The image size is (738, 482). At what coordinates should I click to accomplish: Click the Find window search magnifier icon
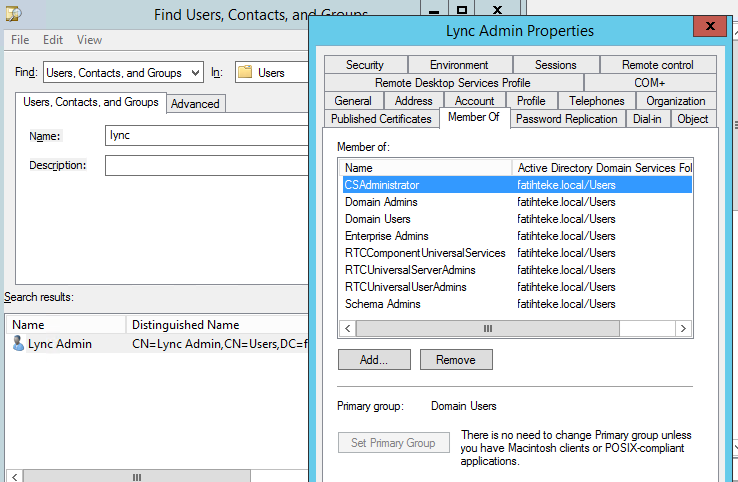[x=14, y=14]
